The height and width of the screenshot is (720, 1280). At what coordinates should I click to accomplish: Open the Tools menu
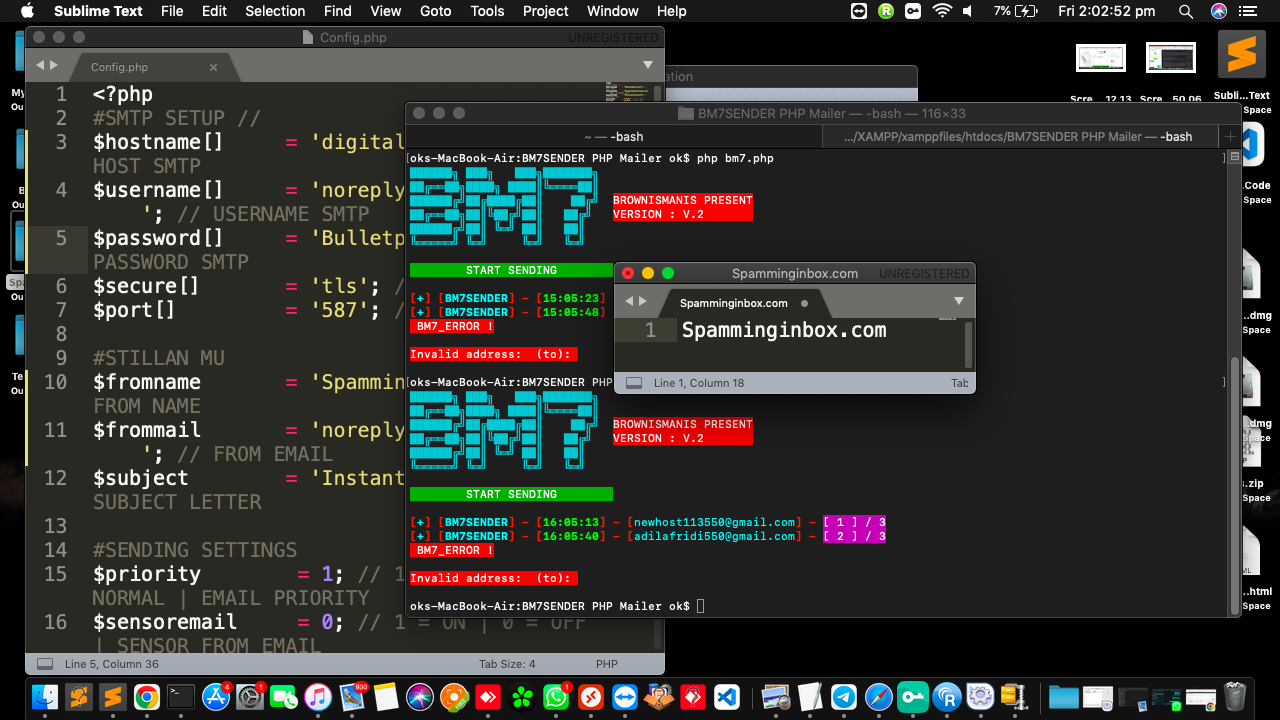click(x=487, y=11)
